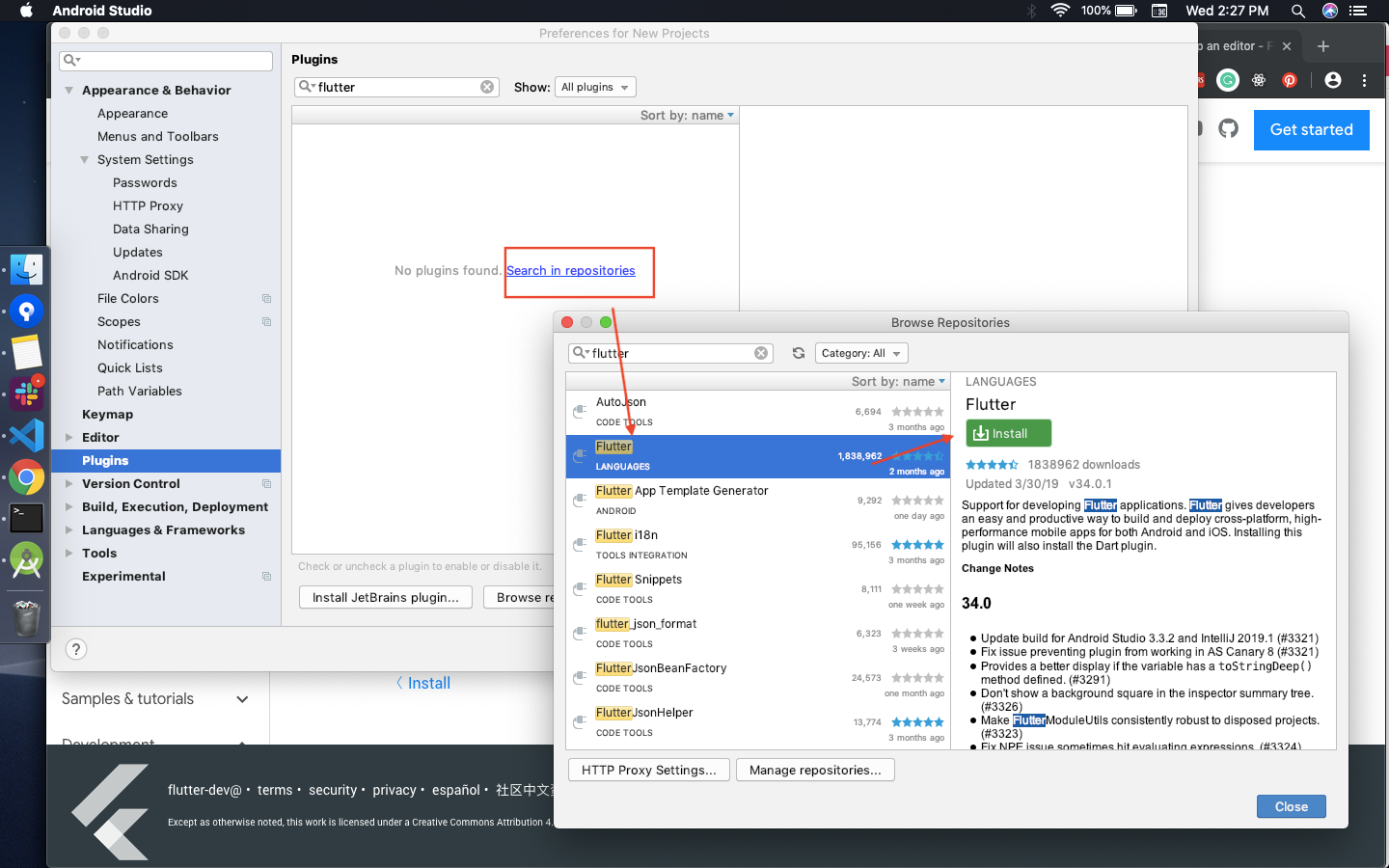Select Keymap settings item
Image resolution: width=1389 pixels, height=868 pixels.
pos(107,415)
